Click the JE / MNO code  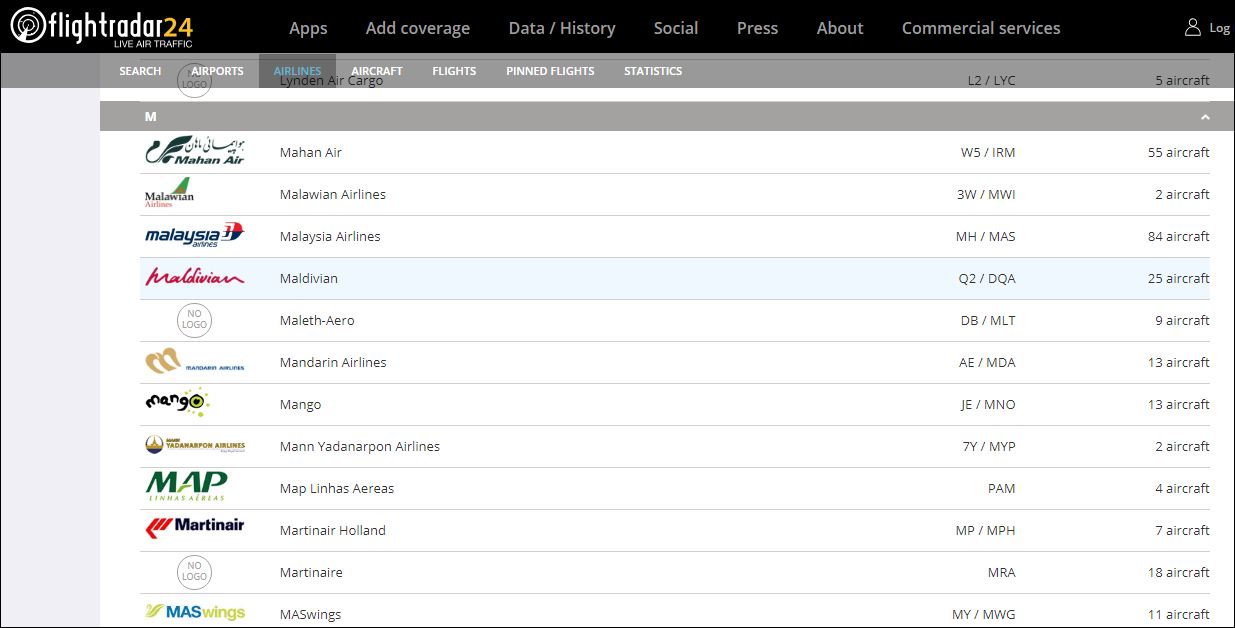988,404
